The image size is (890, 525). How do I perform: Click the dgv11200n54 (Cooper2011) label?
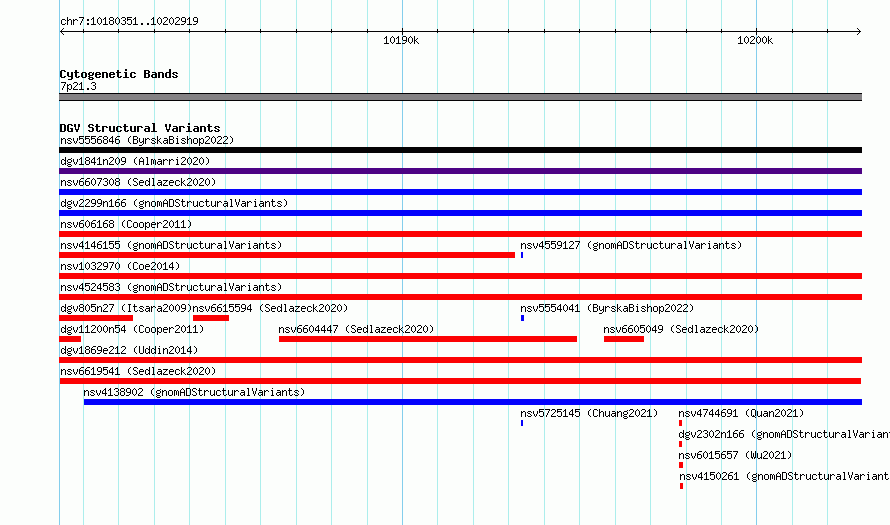(x=132, y=329)
